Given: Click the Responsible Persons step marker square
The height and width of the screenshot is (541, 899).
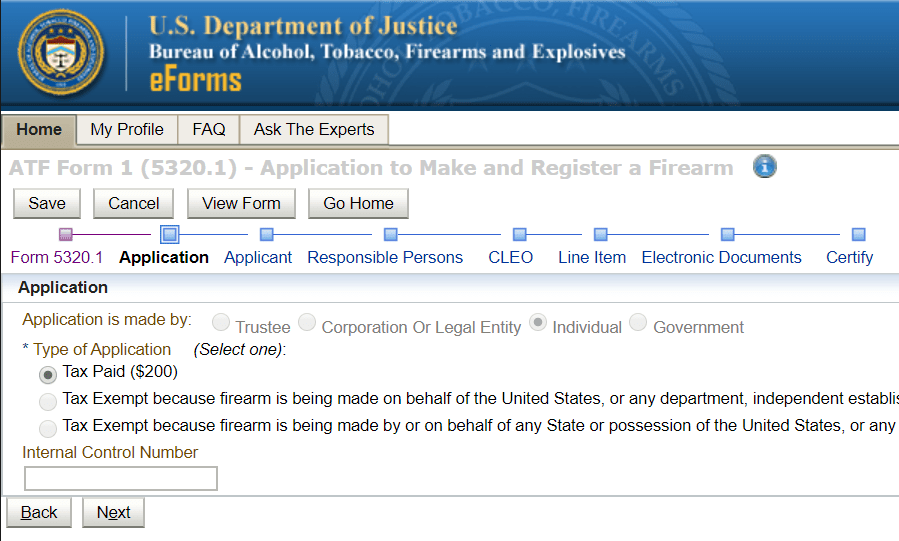Looking at the screenshot, I should pos(390,234).
